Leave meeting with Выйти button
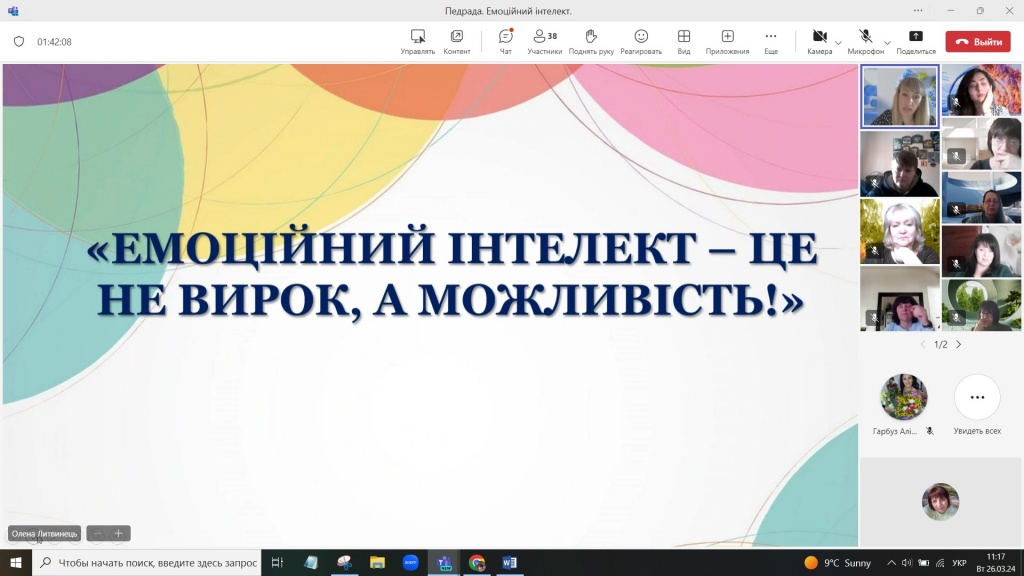The image size is (1024, 576). point(978,42)
